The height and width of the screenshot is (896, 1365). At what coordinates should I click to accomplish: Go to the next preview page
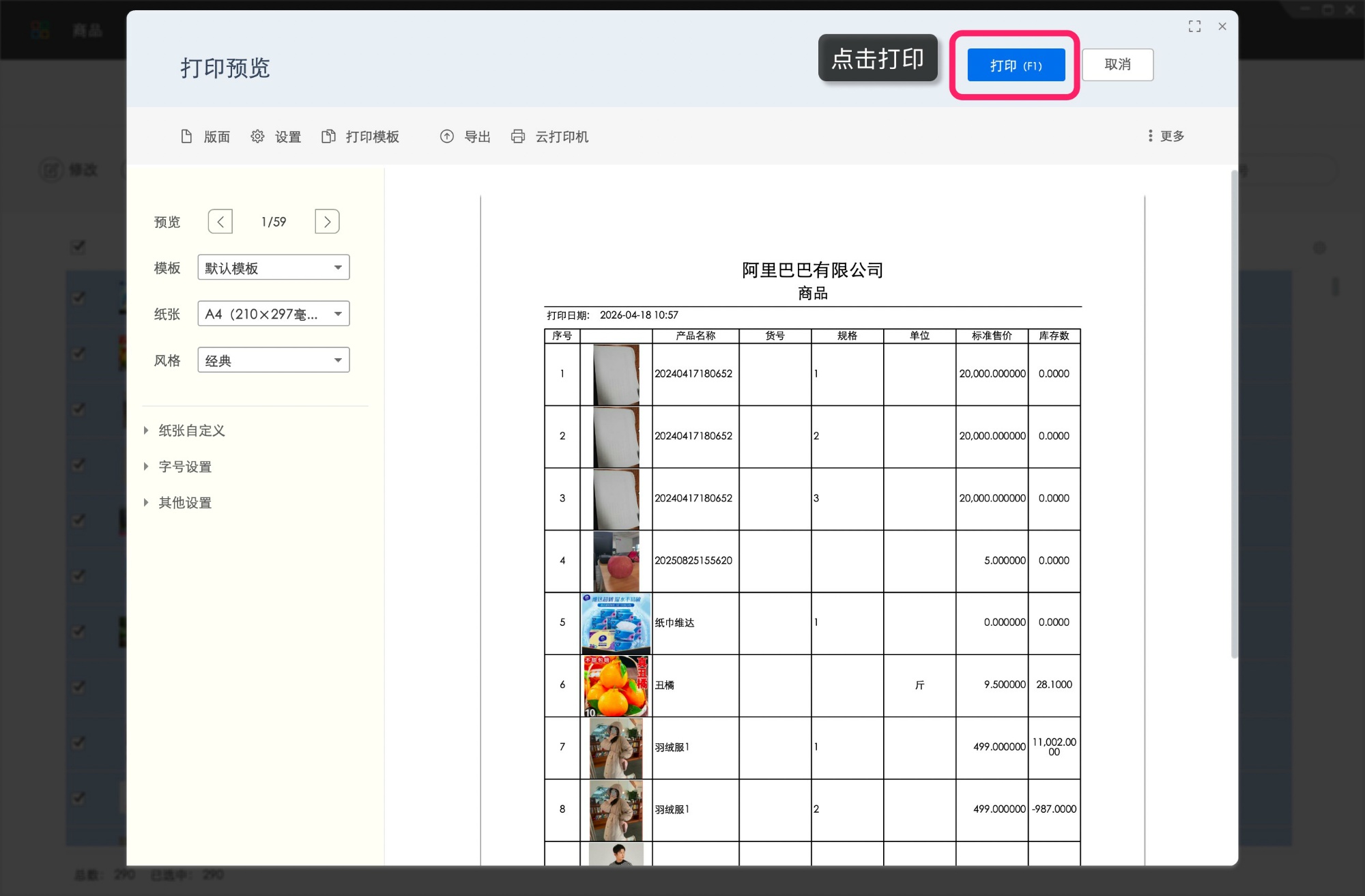[x=328, y=222]
